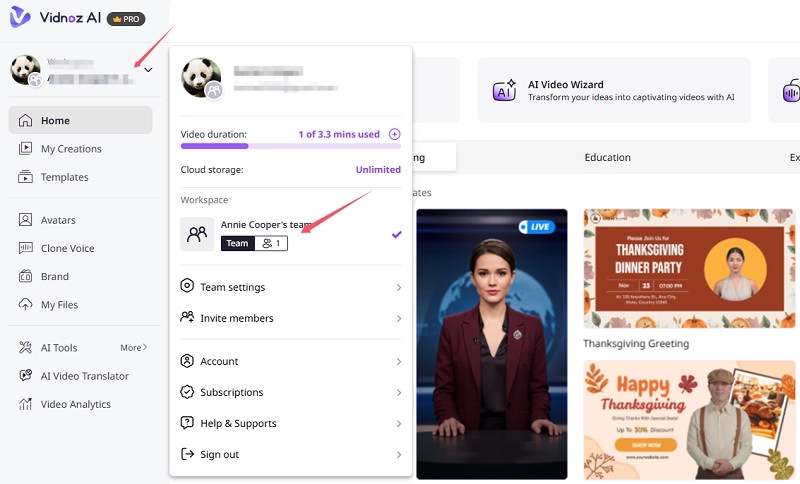
Task: Open Video Analytics
Action: 76,404
